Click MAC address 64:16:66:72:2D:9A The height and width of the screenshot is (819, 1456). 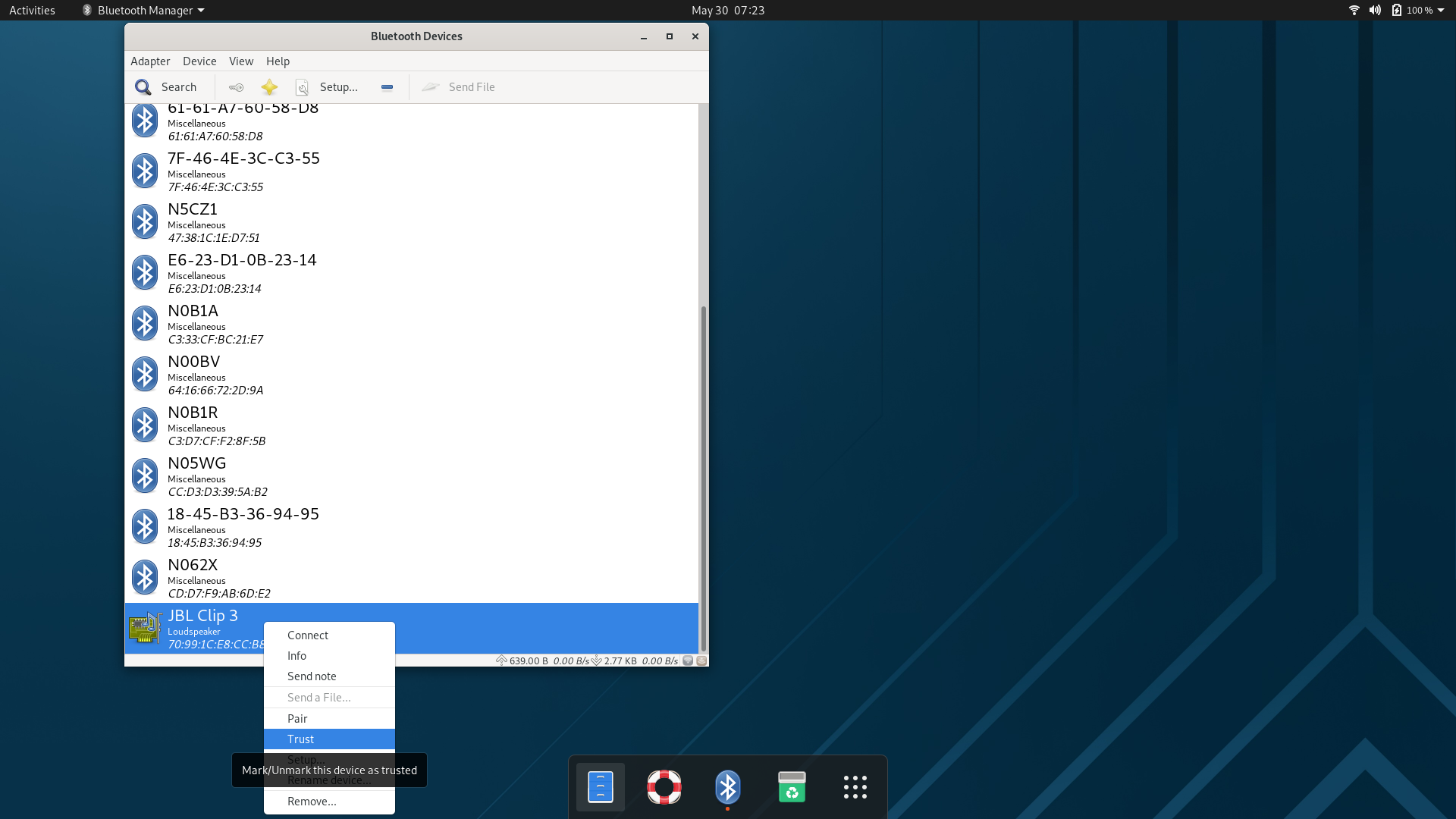[x=215, y=391]
